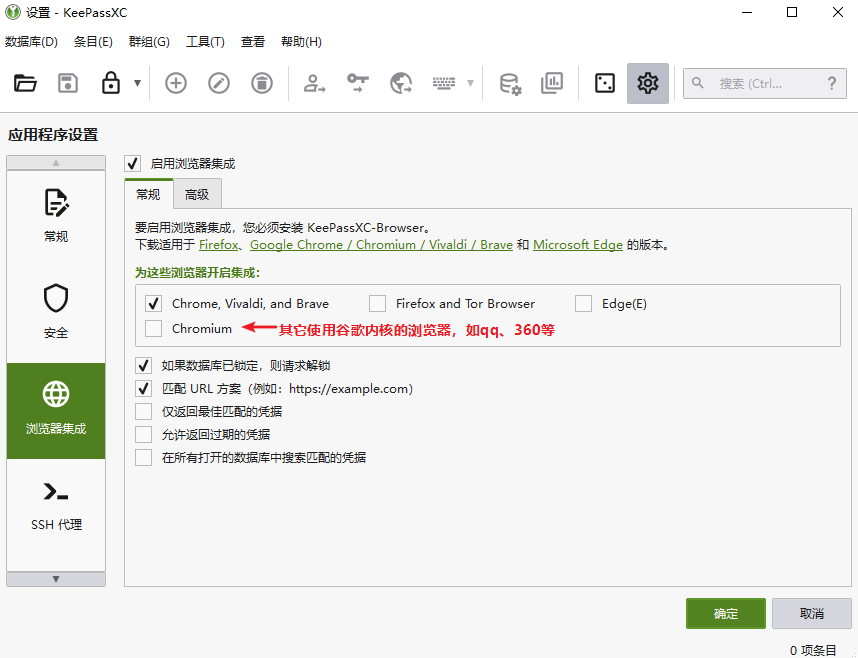This screenshot has height=658, width=858.
Task: Open the password generator dice icon
Action: pos(605,83)
